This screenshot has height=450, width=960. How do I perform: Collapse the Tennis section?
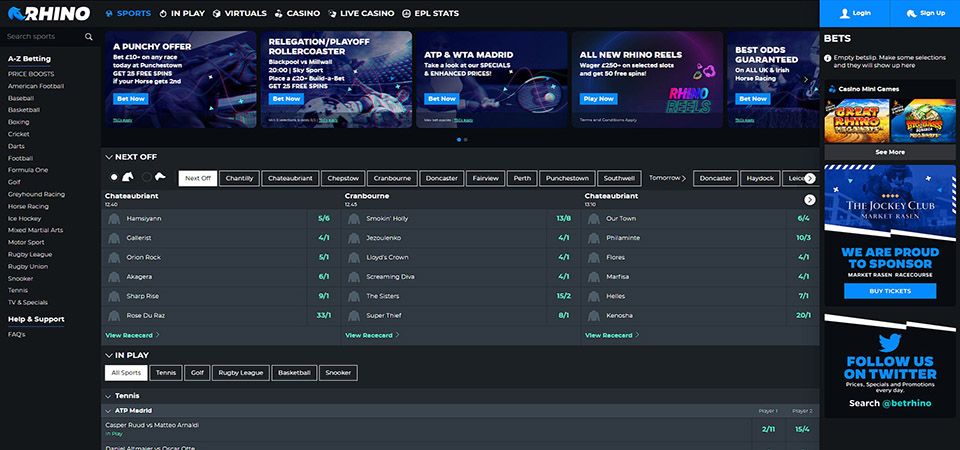click(109, 396)
